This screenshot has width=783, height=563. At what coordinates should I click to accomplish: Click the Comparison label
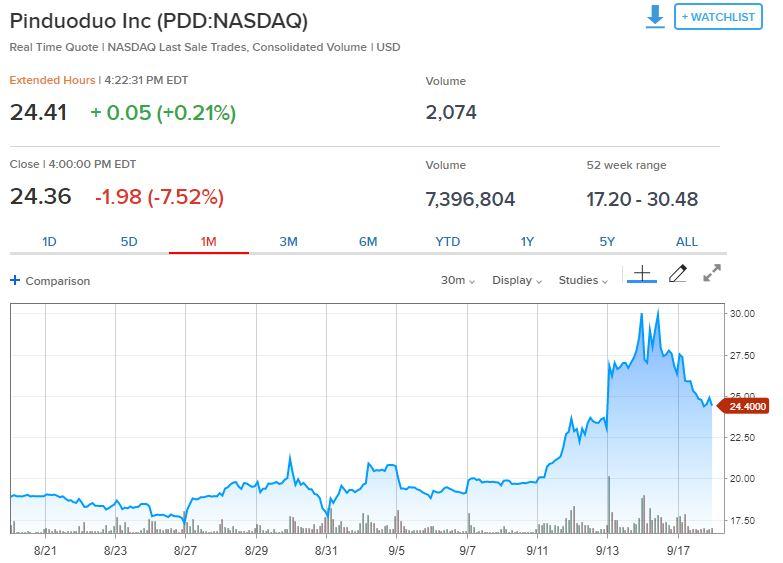pyautogui.click(x=58, y=281)
